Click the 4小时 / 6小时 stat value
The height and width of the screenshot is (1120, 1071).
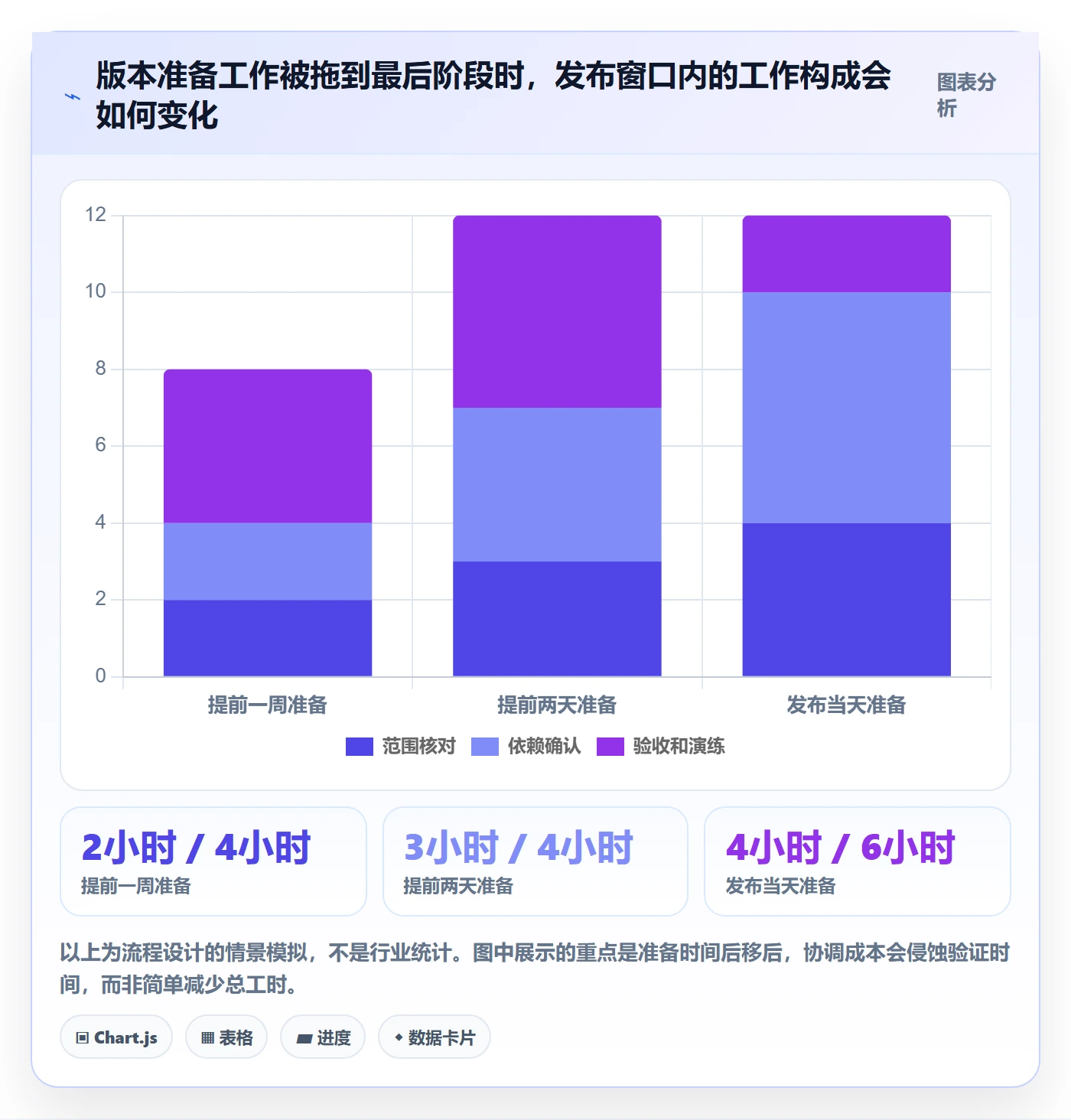(x=841, y=848)
